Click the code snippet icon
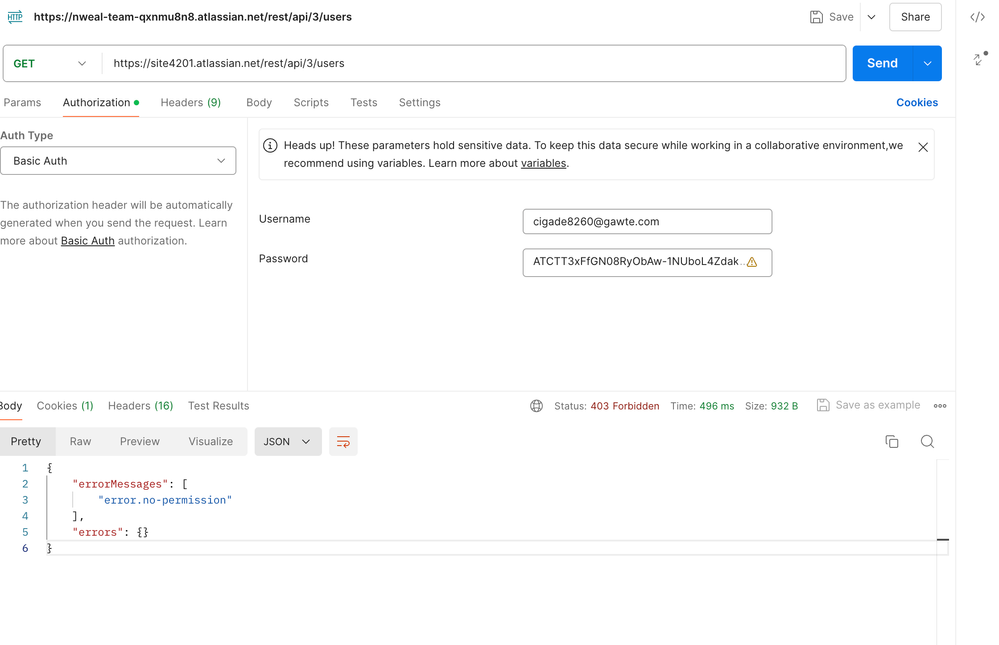This screenshot has height=645, width=999. 977,17
